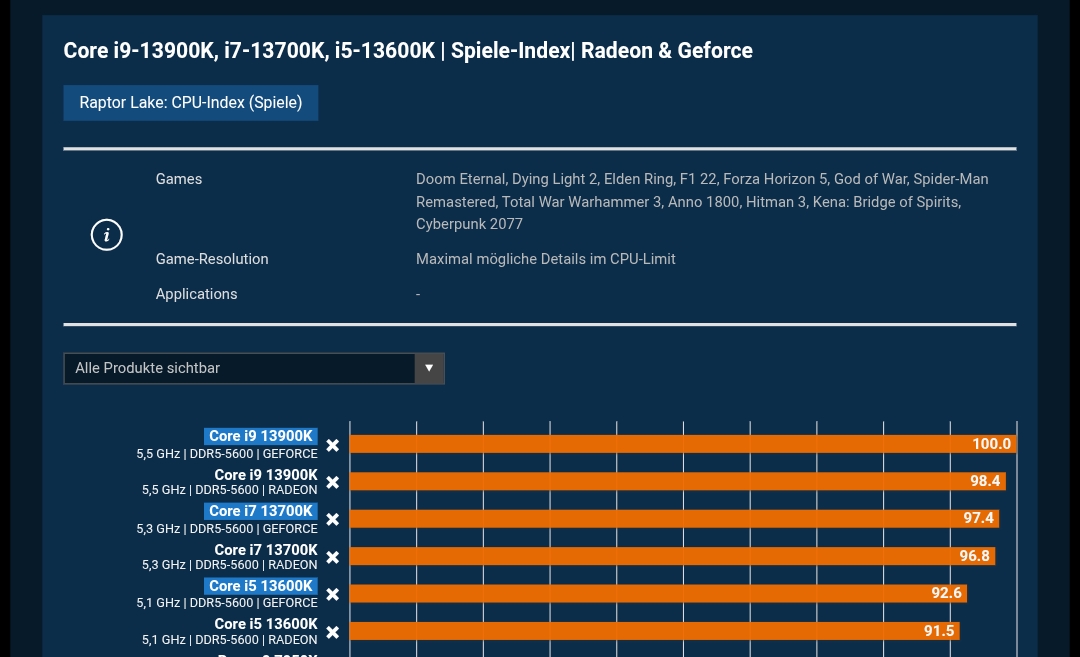The image size is (1080, 657).
Task: Click the Game-Resolution row label
Action: click(x=212, y=259)
